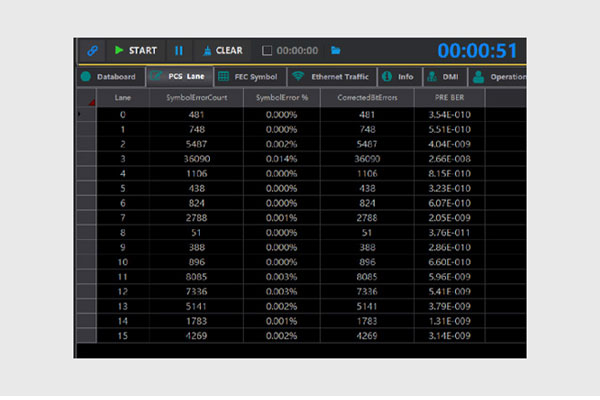Click the 00:00:00 duration field
600x400 pixels.
[297, 51]
